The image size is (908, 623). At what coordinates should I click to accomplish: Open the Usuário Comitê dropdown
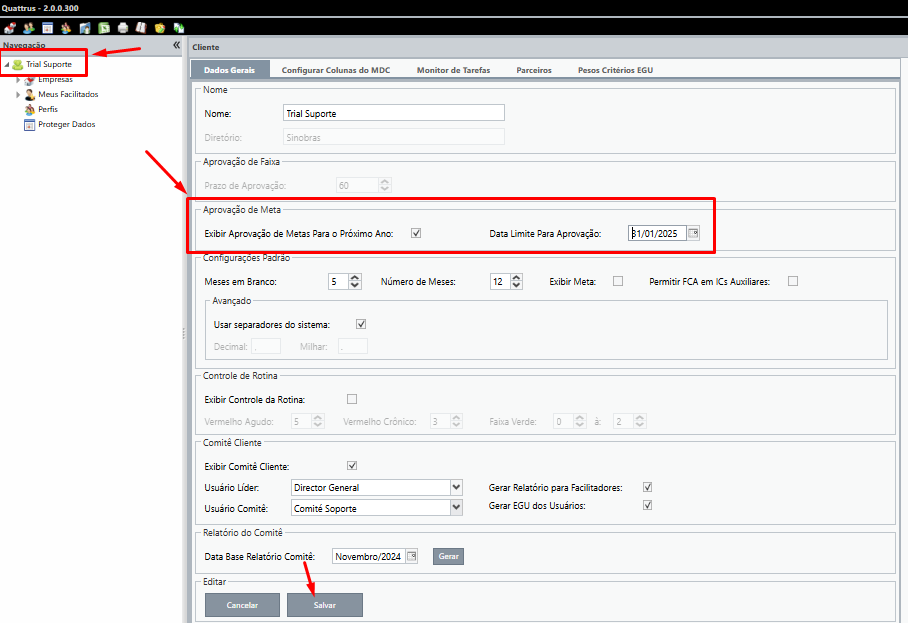456,508
